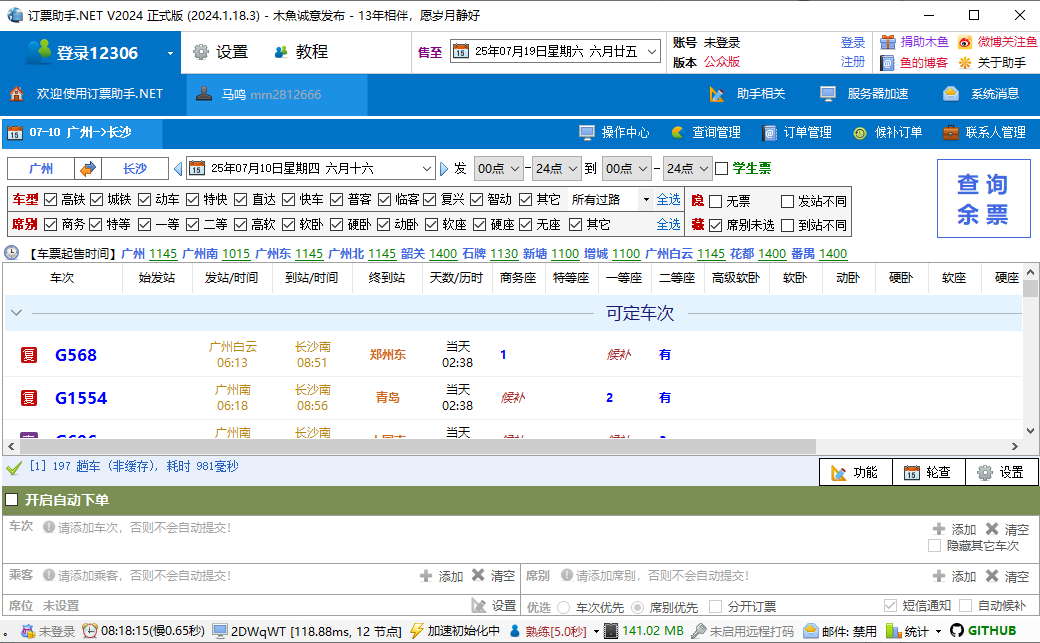Open 服务器加速 monitor icon
The height and width of the screenshot is (643, 1040).
[x=864, y=94]
